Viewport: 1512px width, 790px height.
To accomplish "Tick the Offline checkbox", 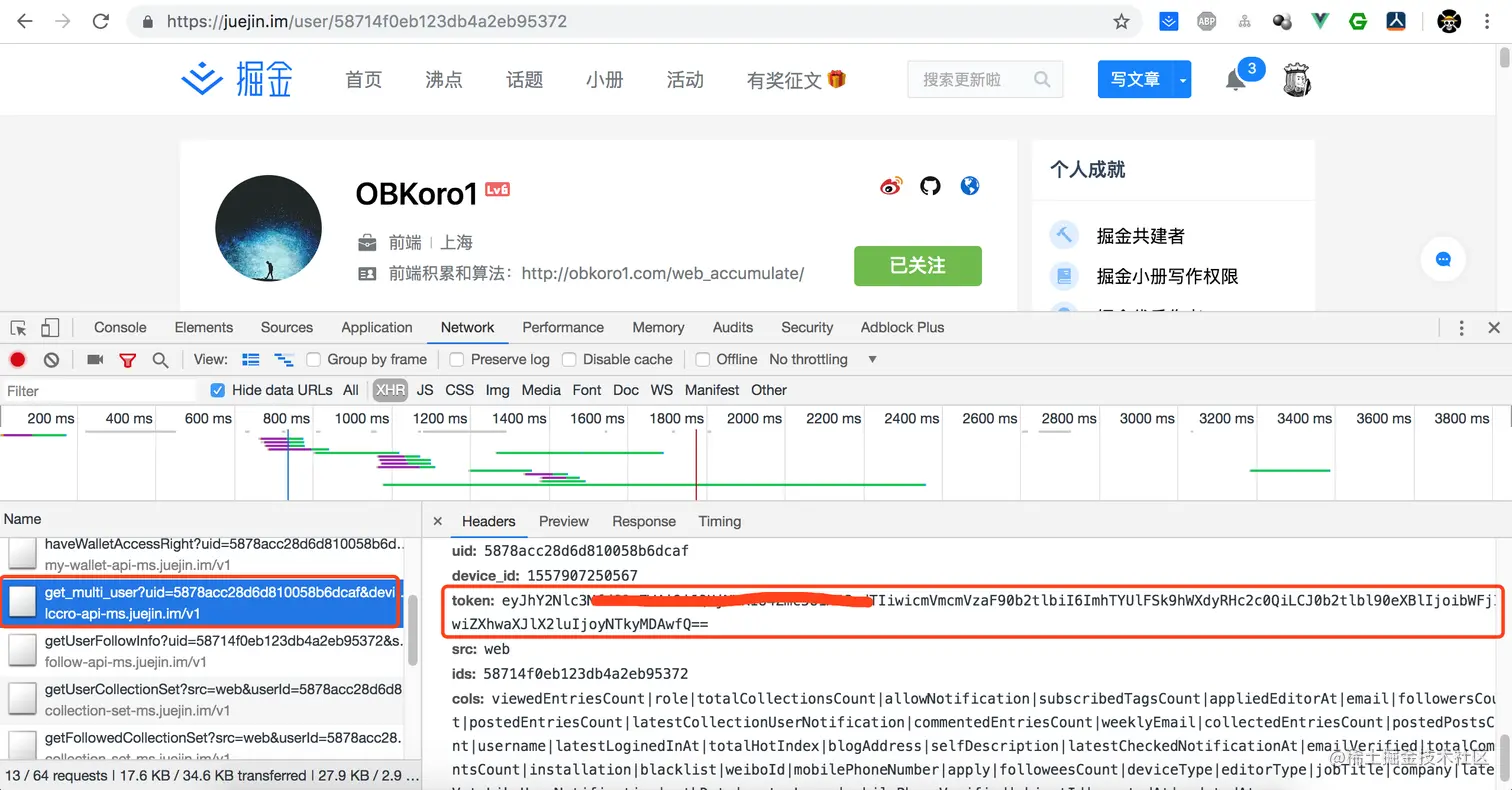I will click(703, 360).
